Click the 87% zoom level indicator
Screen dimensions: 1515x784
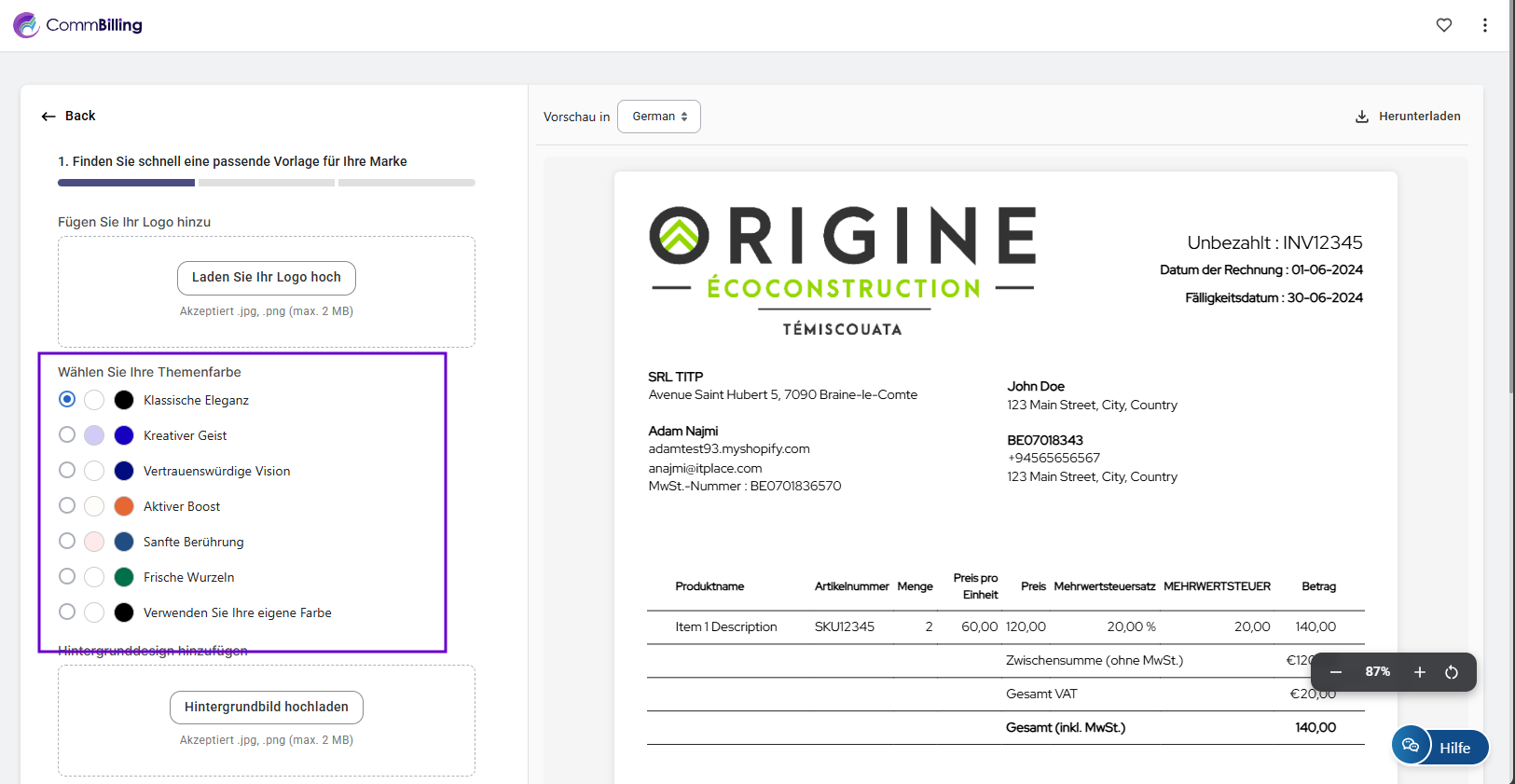pos(1377,672)
